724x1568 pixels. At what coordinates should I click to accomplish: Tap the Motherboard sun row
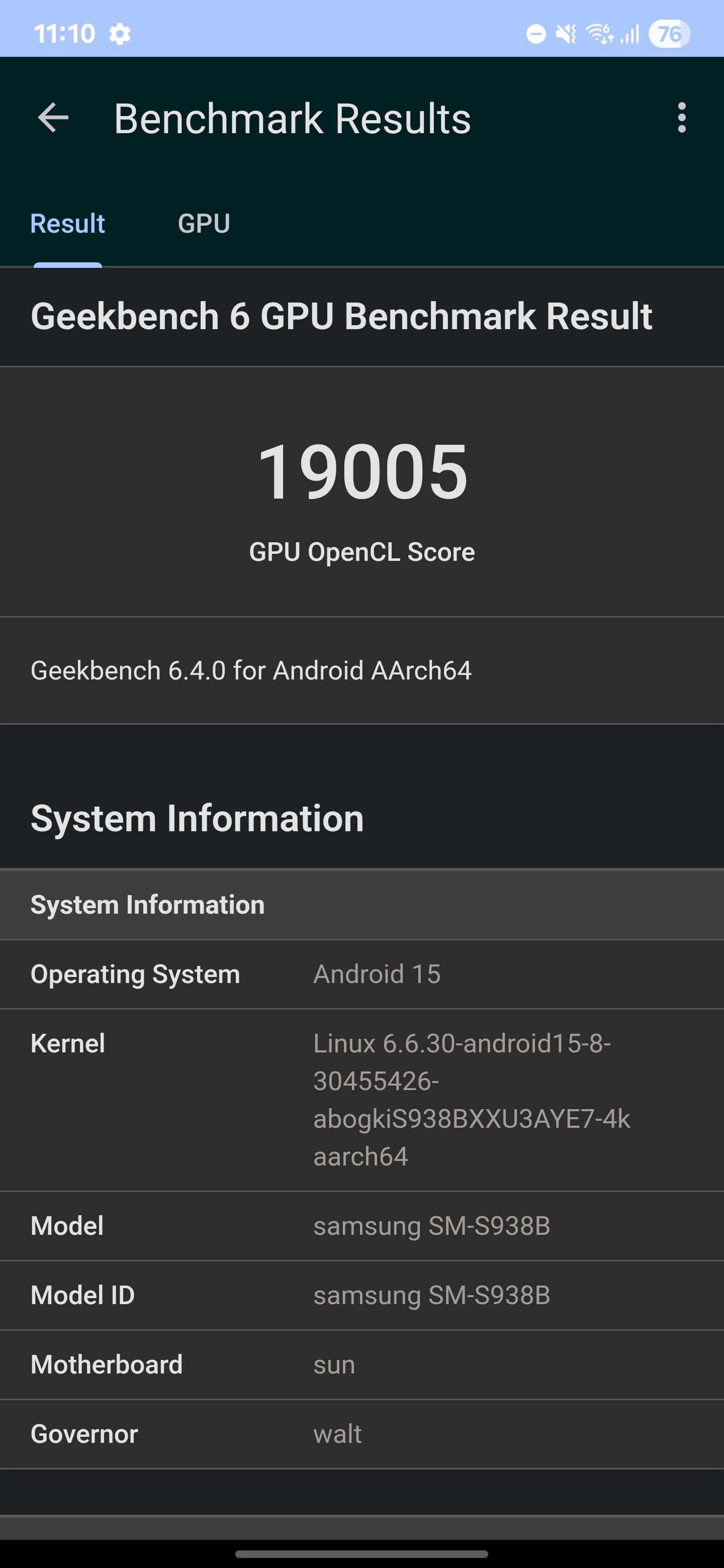point(361,1364)
